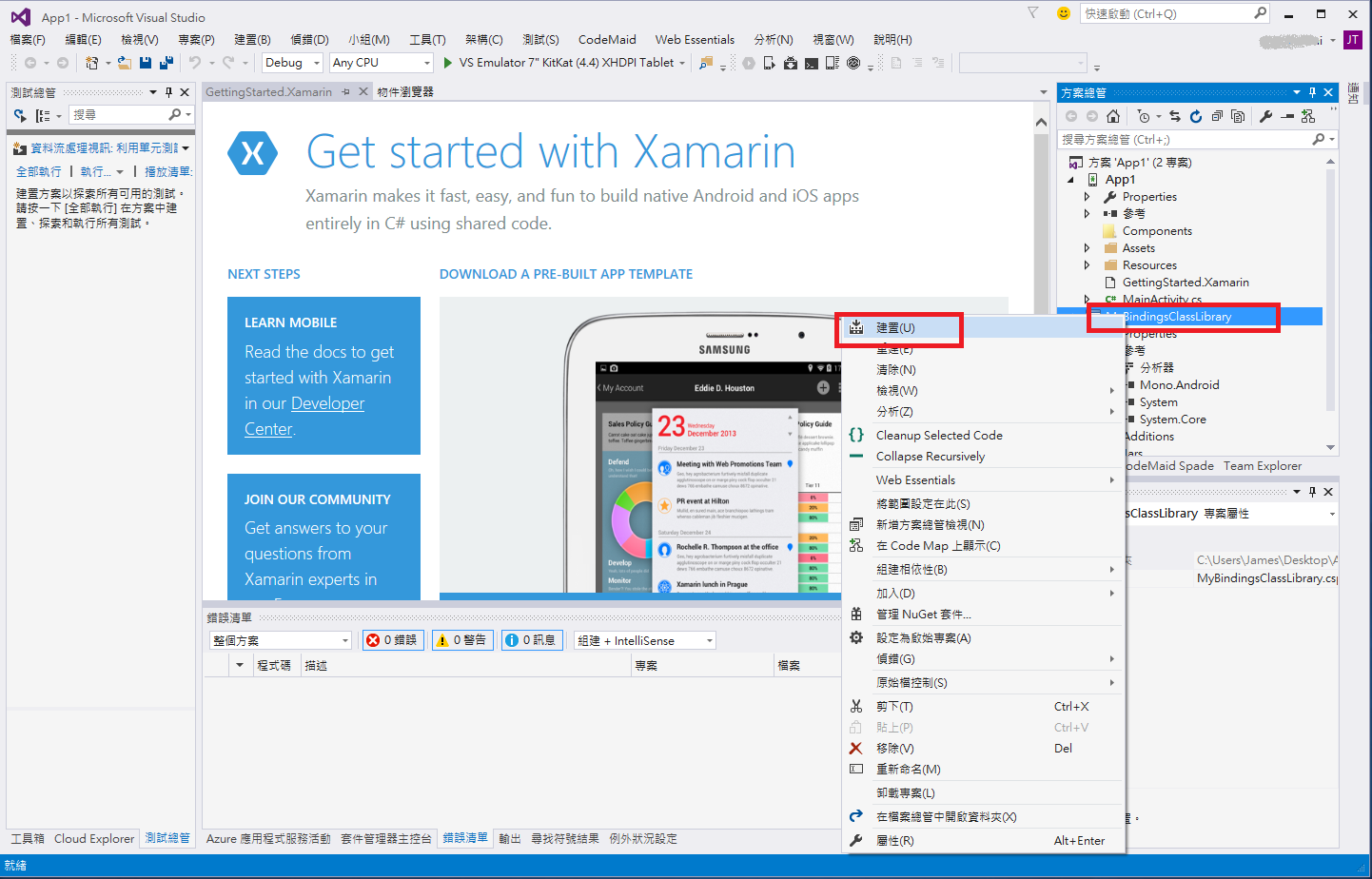Click Collapse All in Solution Explorer
Screen dimensions: 1372x879
[1217, 116]
